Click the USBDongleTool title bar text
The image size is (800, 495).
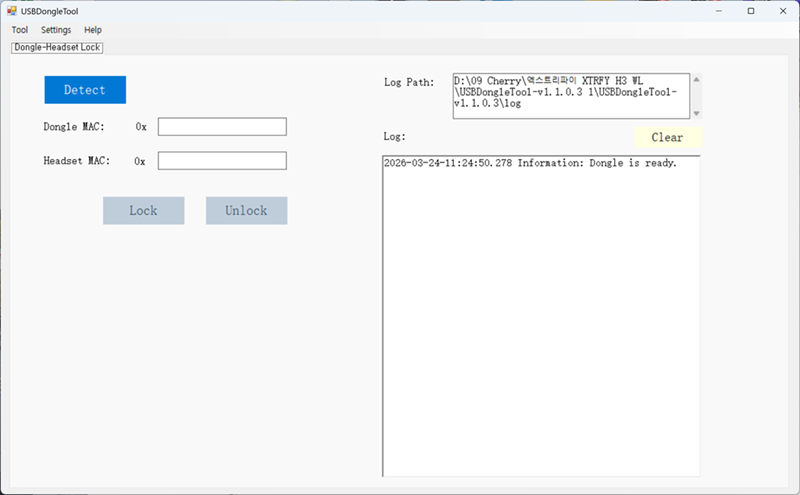50,11
